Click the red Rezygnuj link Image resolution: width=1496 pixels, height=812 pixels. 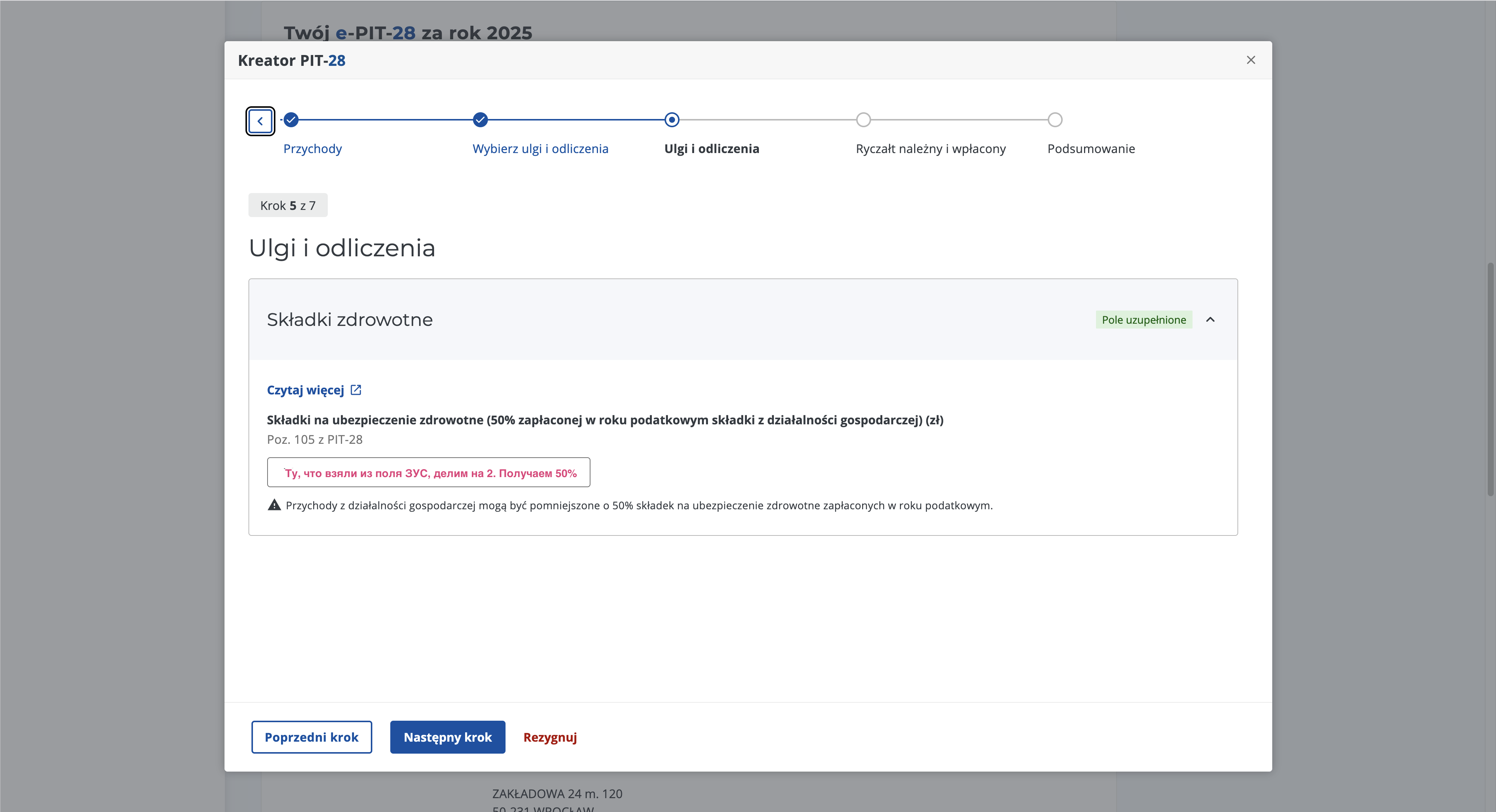pos(549,737)
